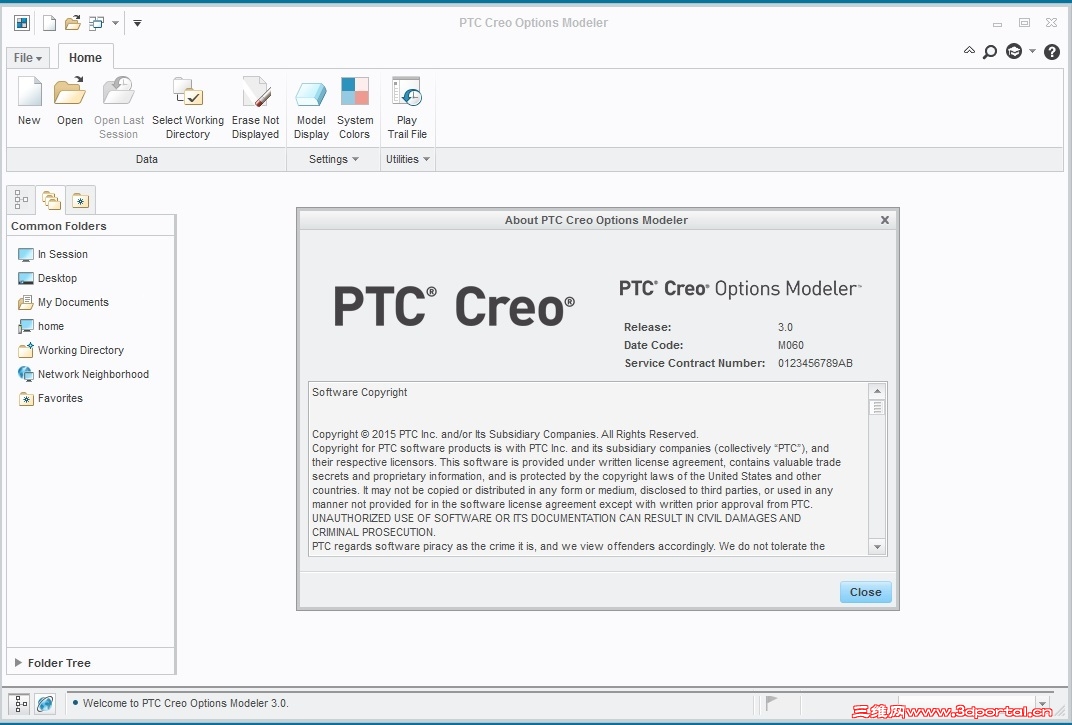
Task: Open Favorites in Common Folders list
Action: coord(51,398)
